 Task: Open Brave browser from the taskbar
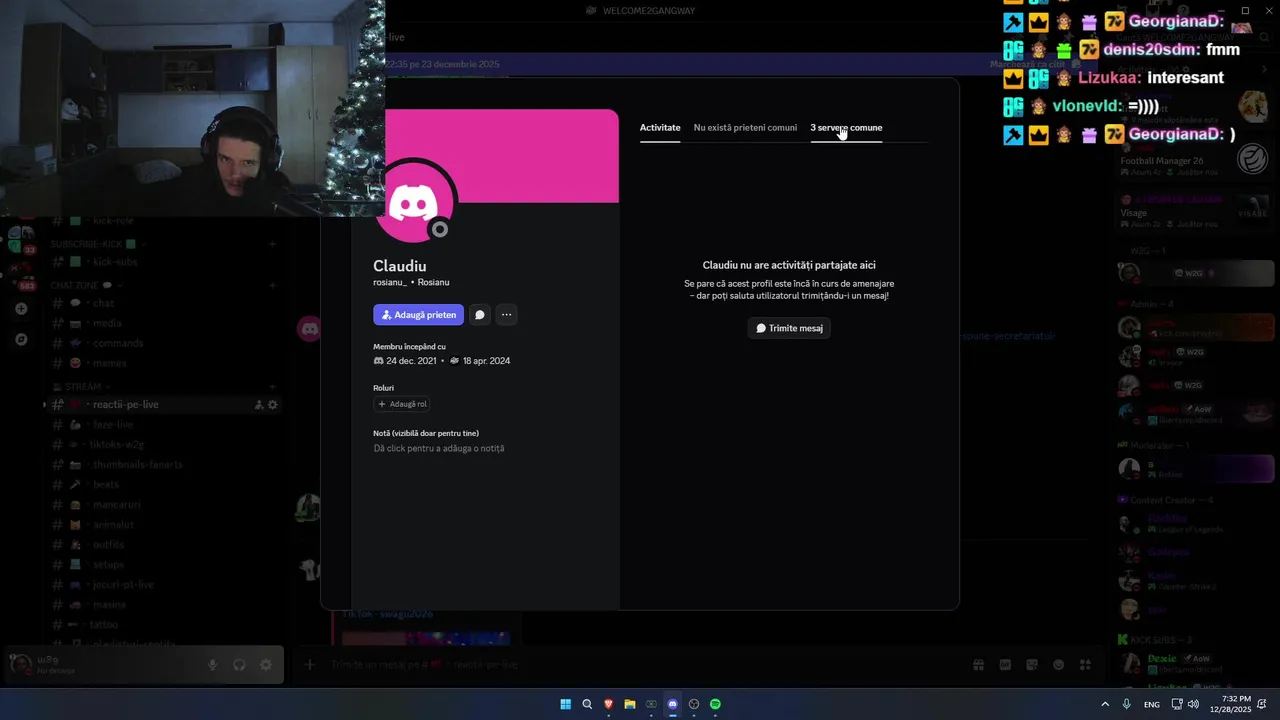(x=608, y=704)
